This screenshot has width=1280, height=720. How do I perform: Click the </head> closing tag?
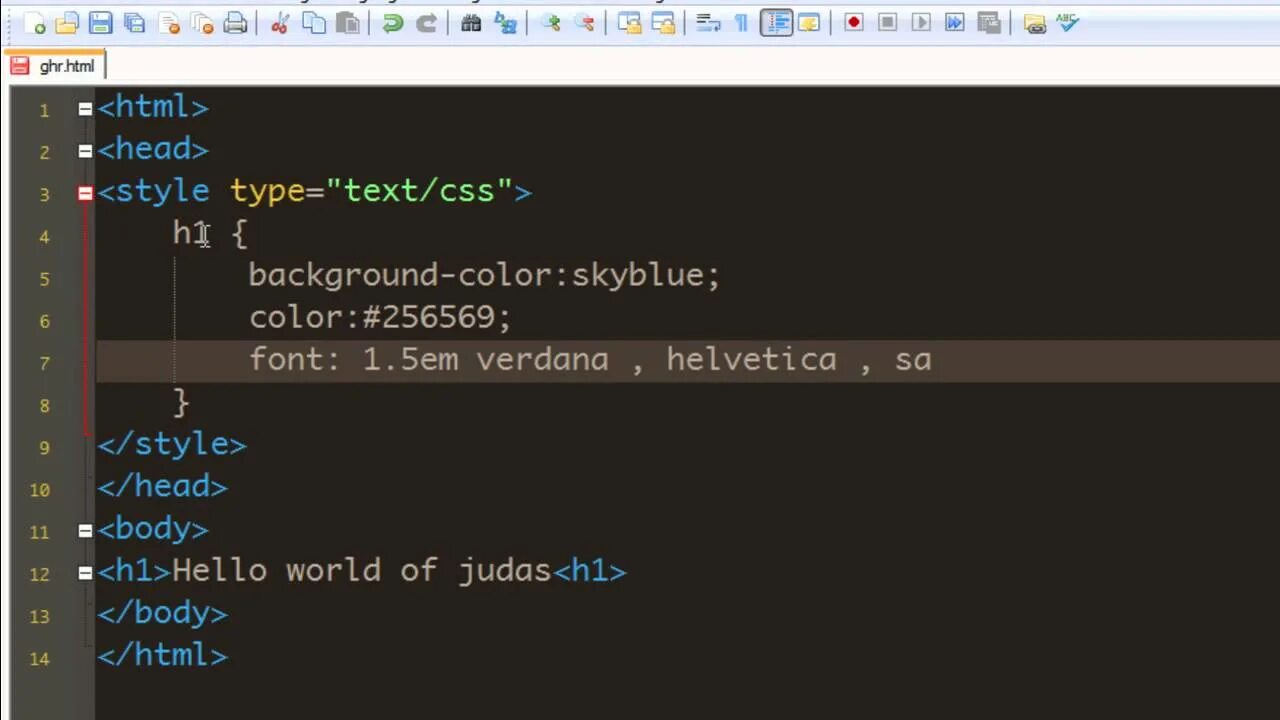162,486
